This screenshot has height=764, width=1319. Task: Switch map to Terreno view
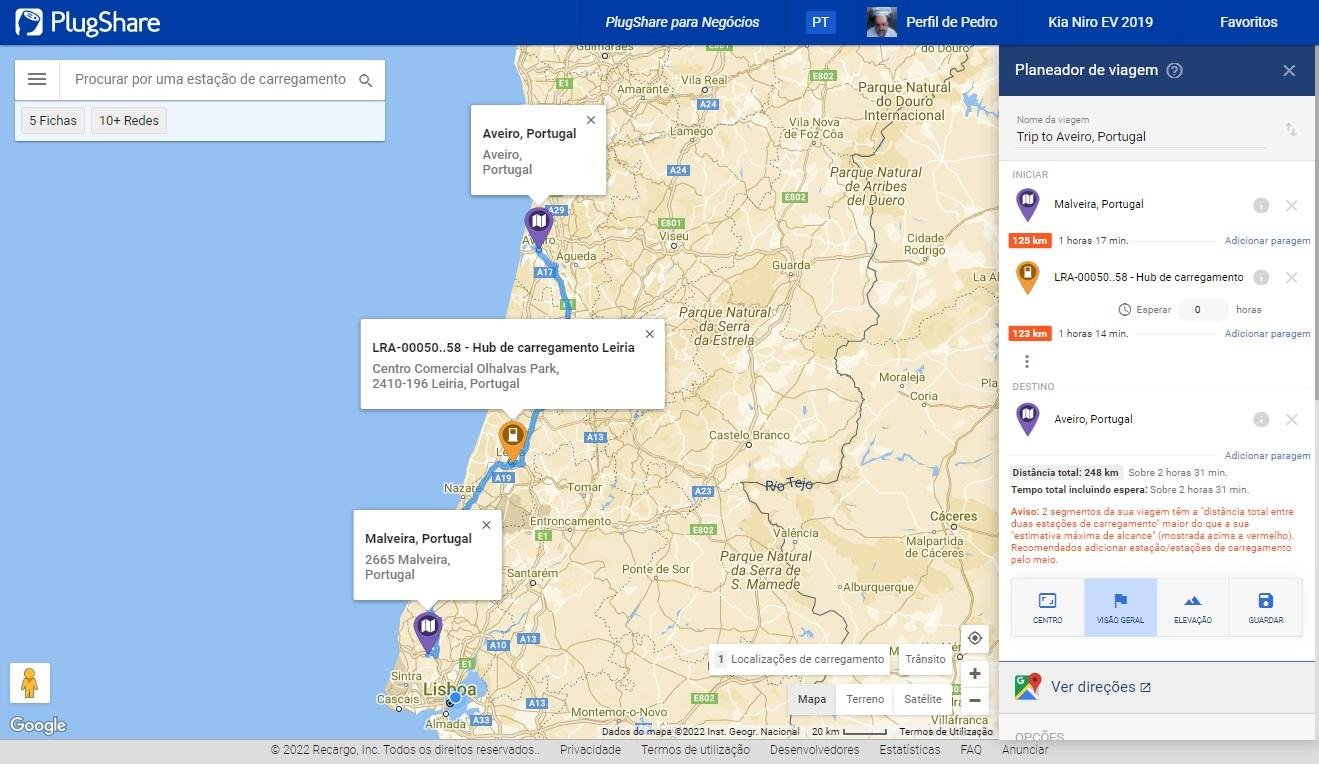pos(865,699)
